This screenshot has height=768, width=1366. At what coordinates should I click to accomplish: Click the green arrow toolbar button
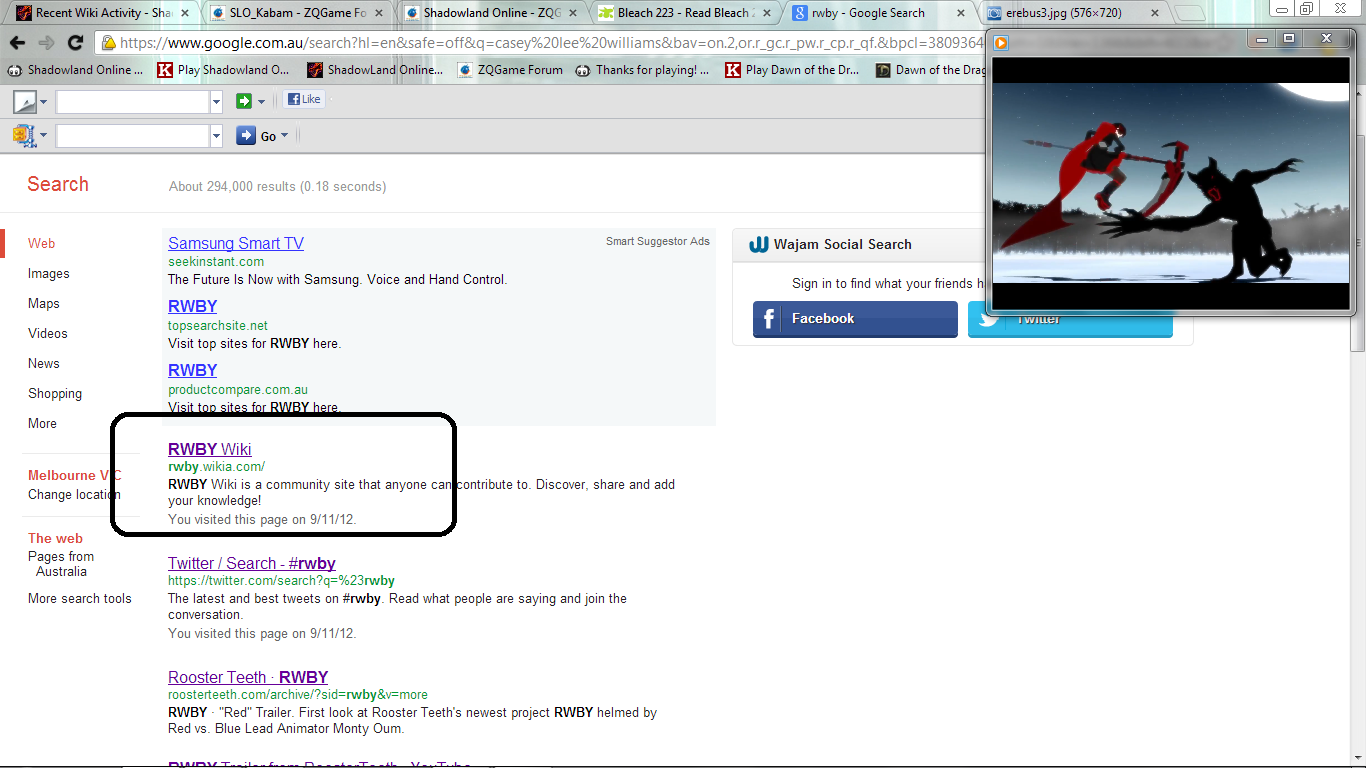(244, 101)
